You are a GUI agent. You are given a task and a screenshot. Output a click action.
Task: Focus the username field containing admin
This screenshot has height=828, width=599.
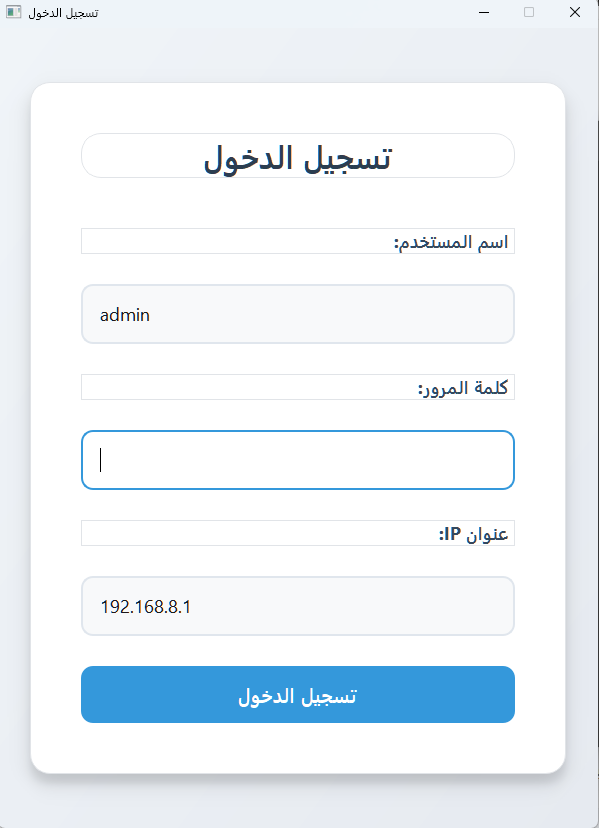coord(297,314)
